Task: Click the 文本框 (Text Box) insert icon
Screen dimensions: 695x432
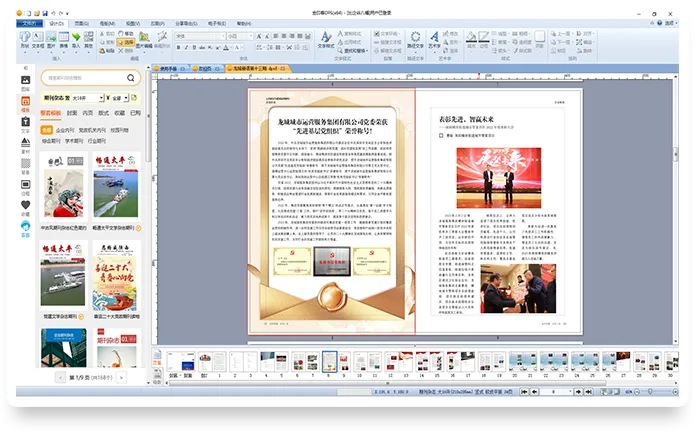Action: (36, 39)
